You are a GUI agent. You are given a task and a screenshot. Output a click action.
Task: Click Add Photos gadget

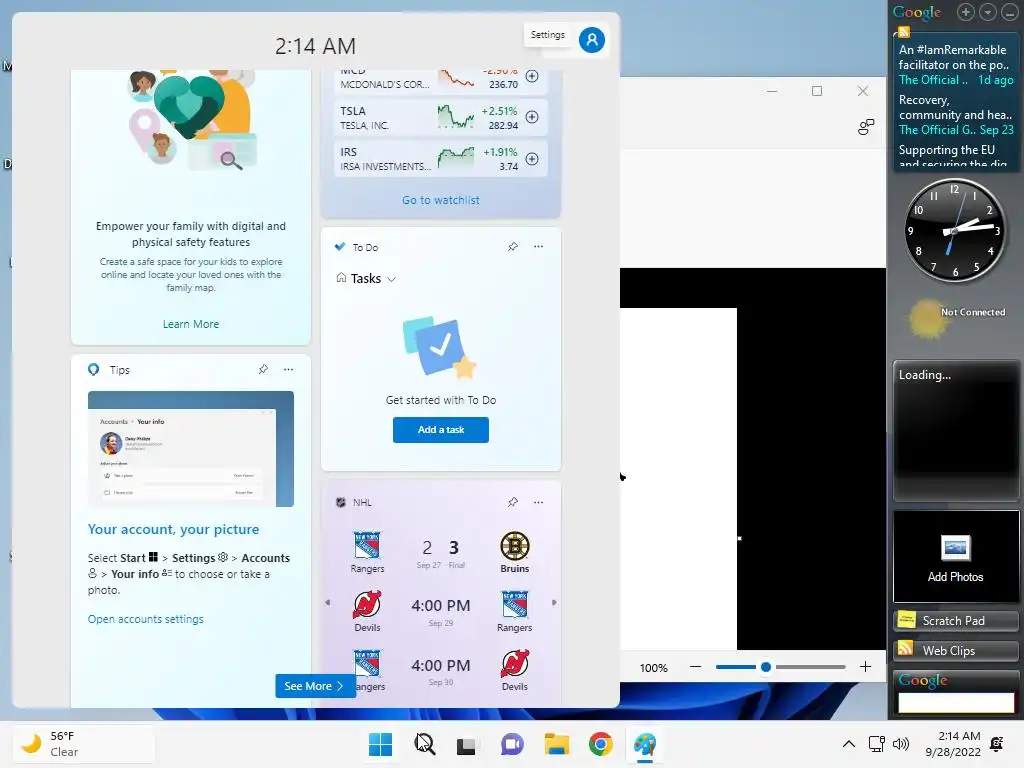[955, 556]
